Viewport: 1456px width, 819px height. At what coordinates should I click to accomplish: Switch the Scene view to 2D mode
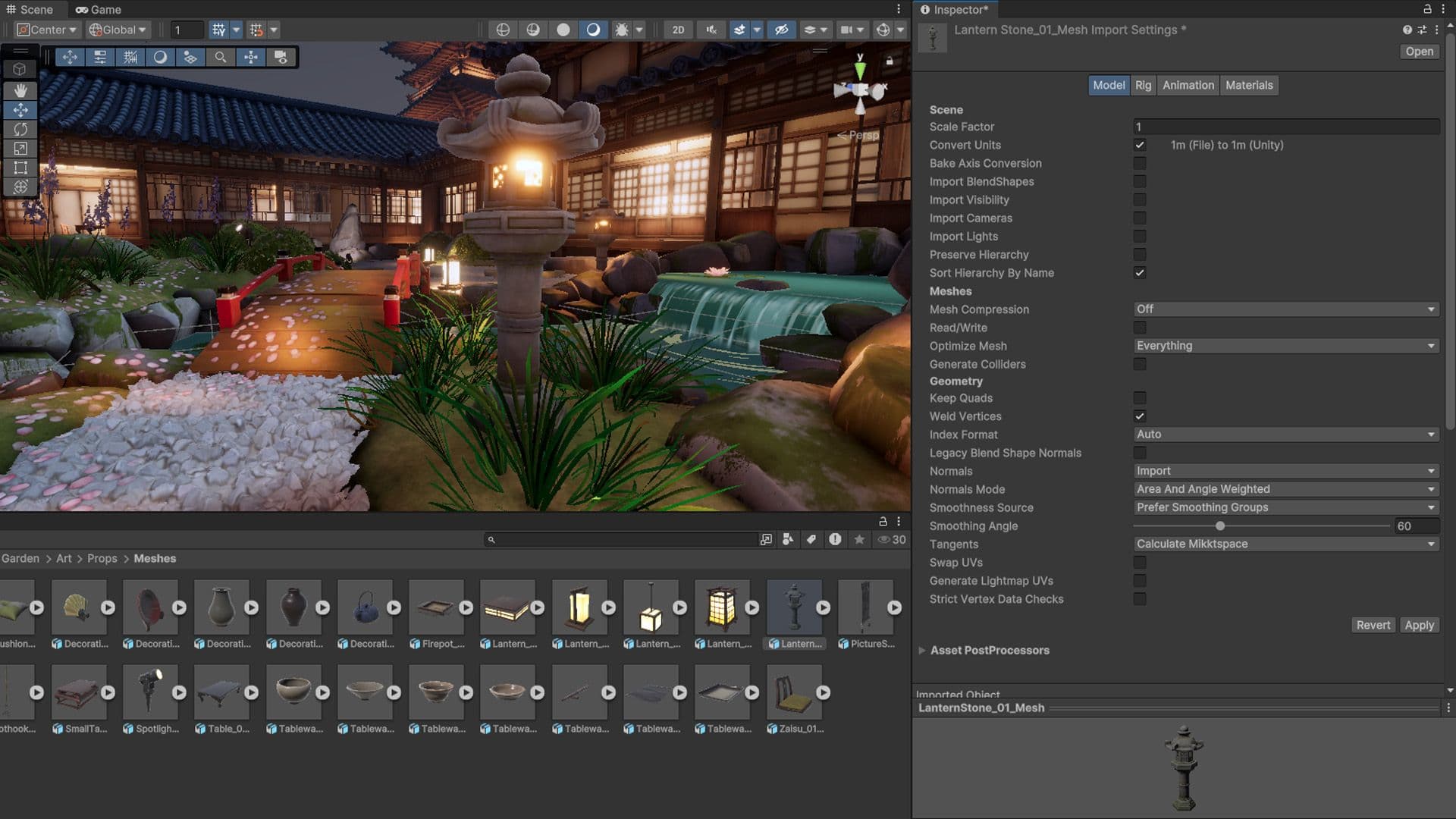(677, 30)
